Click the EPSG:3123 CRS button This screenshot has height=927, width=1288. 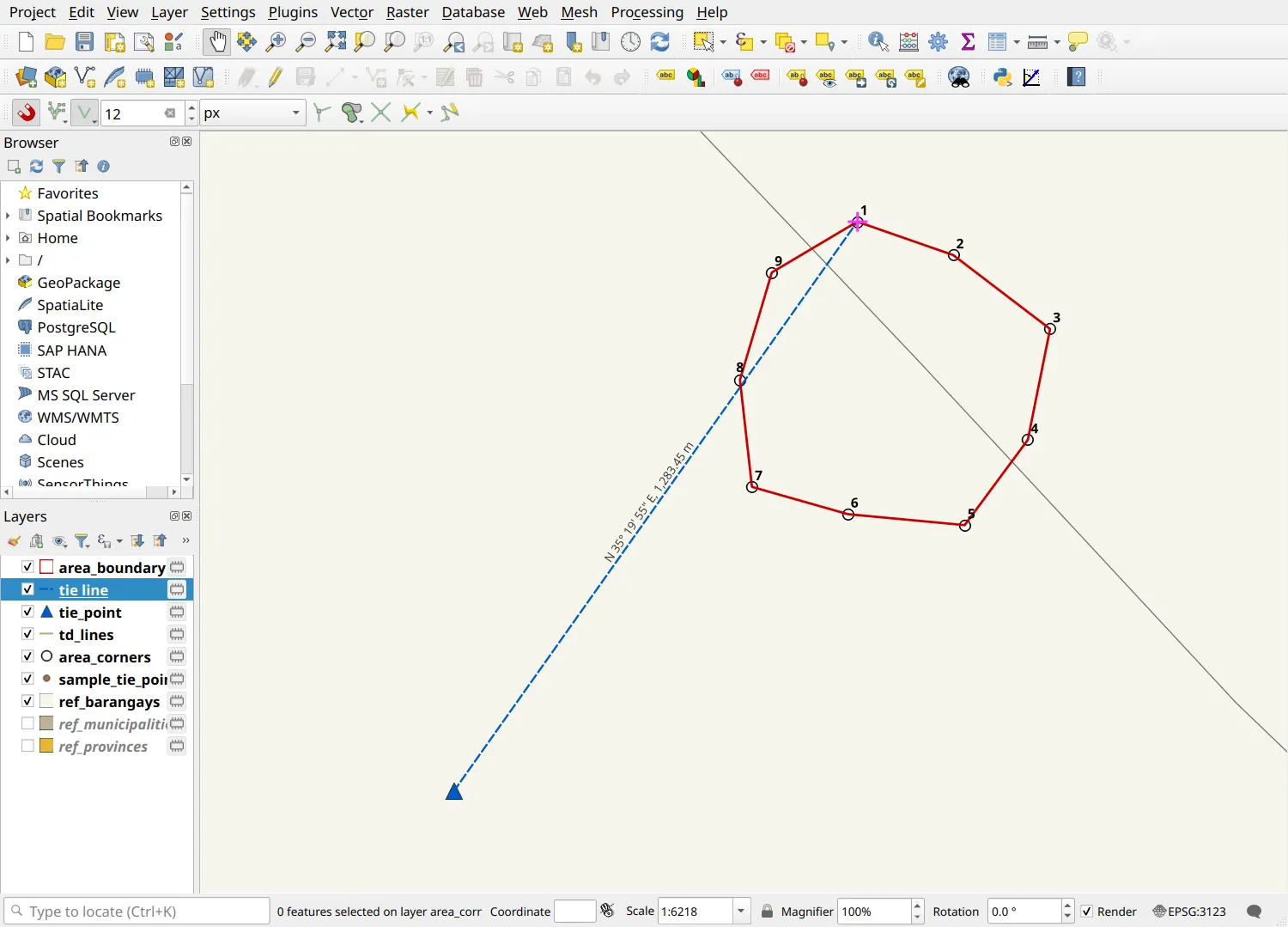point(1189,912)
